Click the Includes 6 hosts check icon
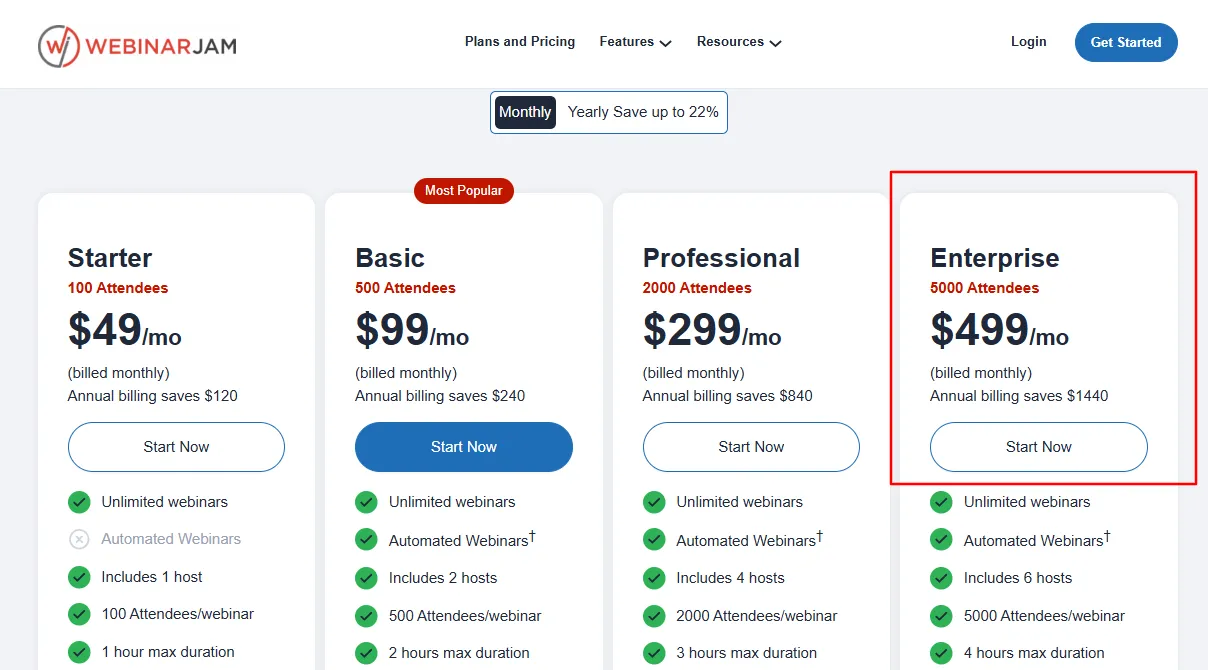Viewport: 1208px width, 670px height. 941,578
